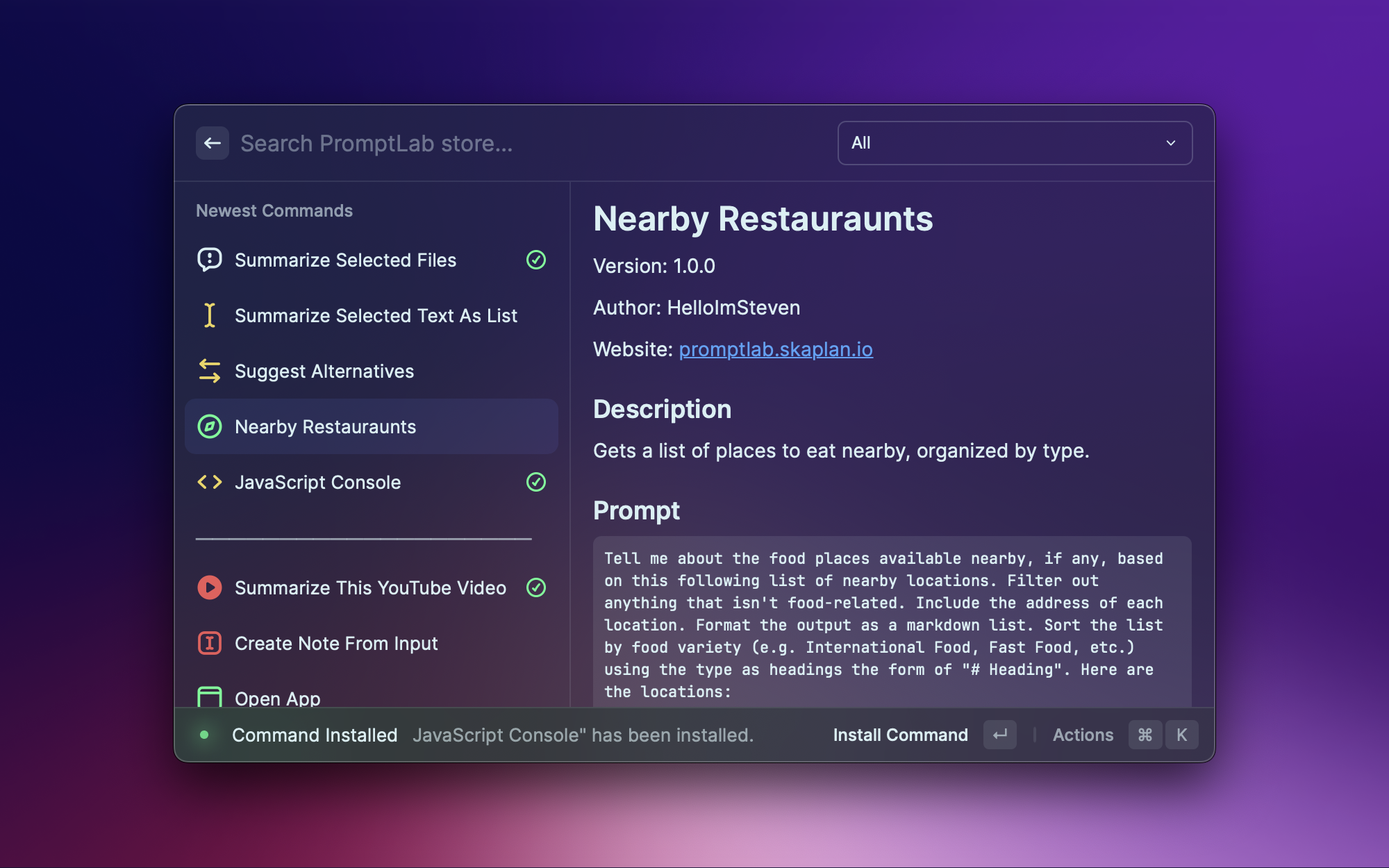The height and width of the screenshot is (868, 1389).
Task: Click the chevron arrow in the All dropdown
Action: pos(1171,143)
